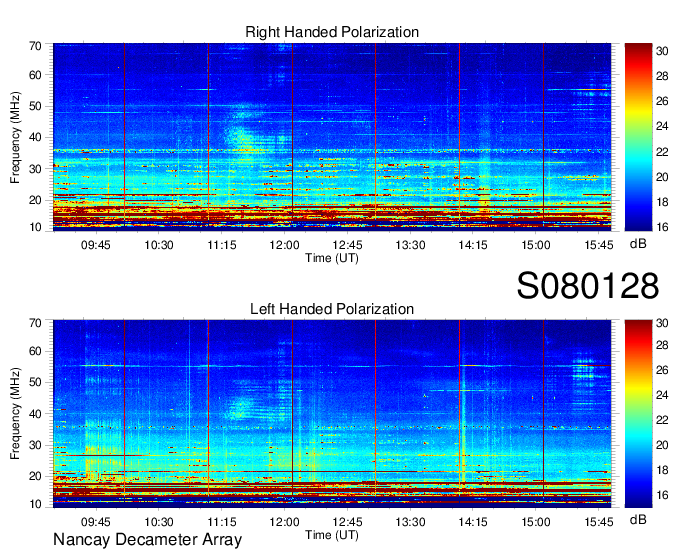Click the 20 MHz tick of the bottom plot
This screenshot has height=552, width=680.
pyautogui.click(x=35, y=477)
